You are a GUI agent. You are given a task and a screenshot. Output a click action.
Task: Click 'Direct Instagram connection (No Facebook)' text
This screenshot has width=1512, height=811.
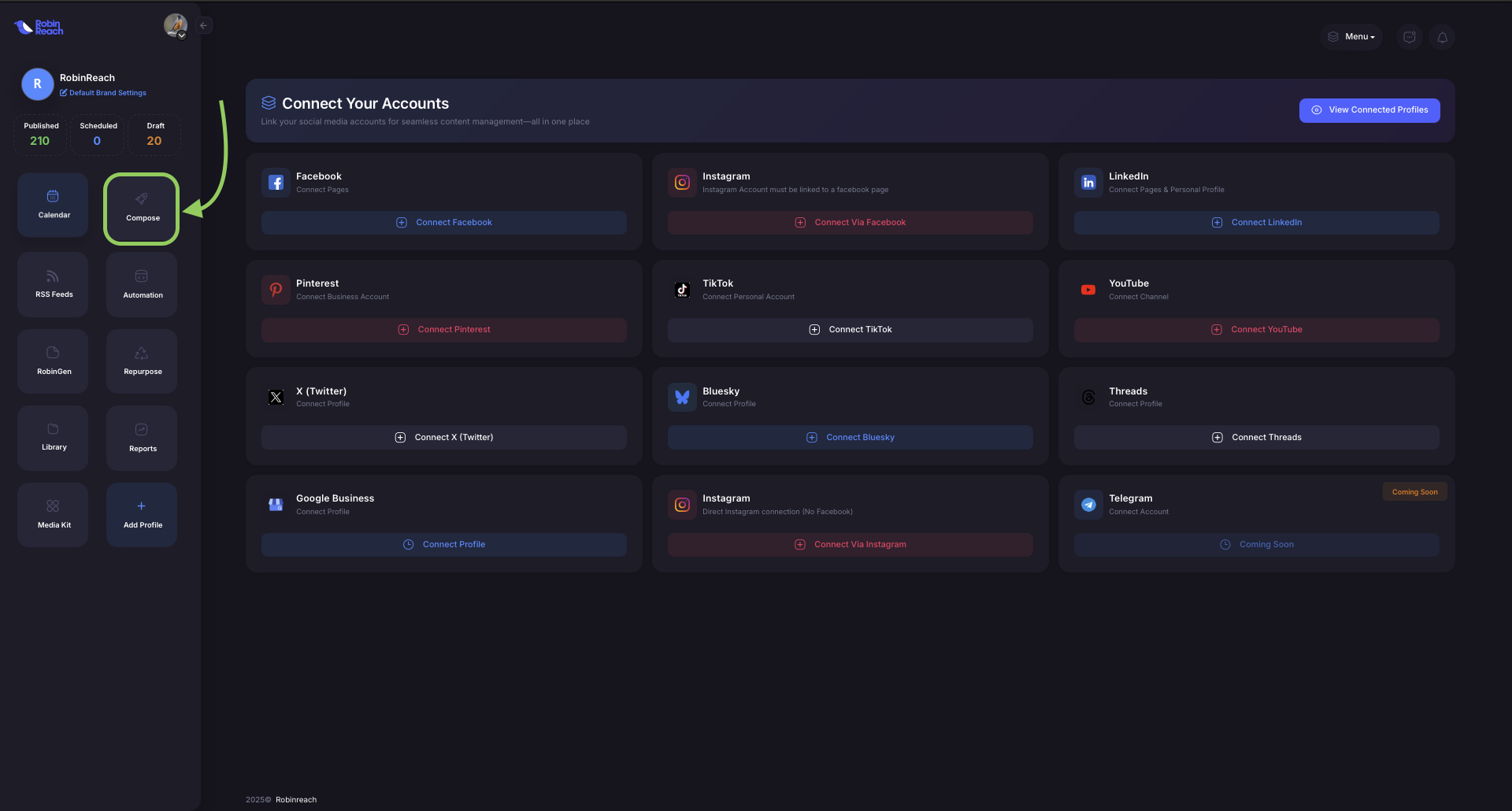tap(777, 512)
